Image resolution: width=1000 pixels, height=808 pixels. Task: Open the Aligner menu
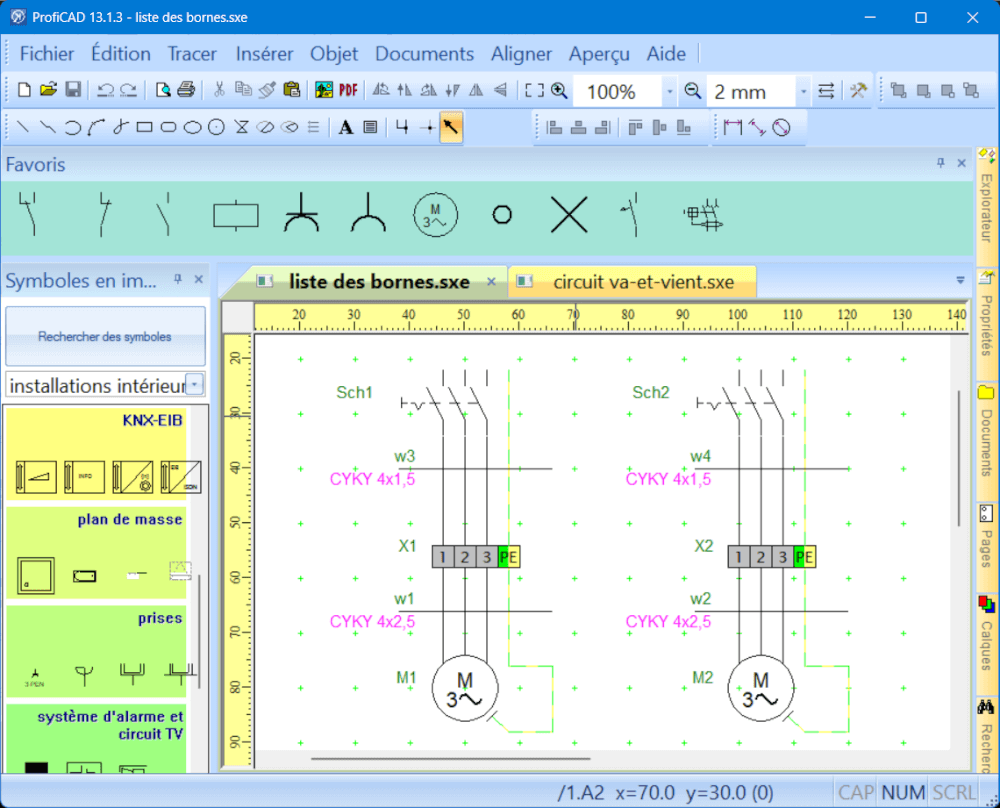pos(521,54)
